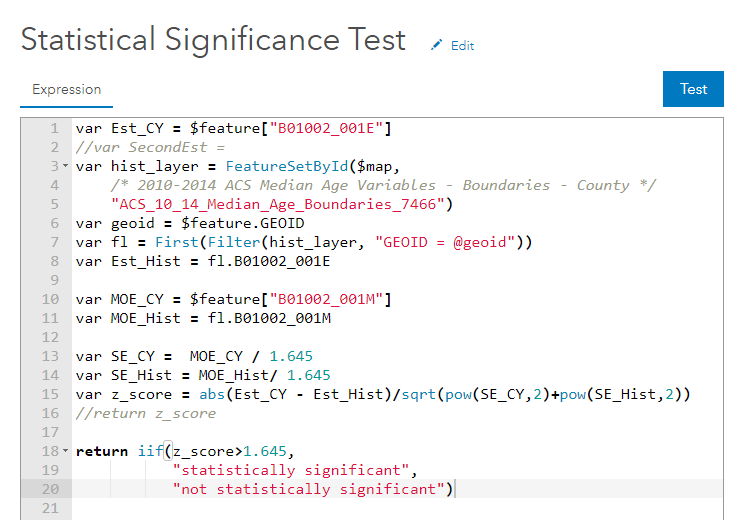
Task: Click the iif function on line 18
Action: (150, 451)
